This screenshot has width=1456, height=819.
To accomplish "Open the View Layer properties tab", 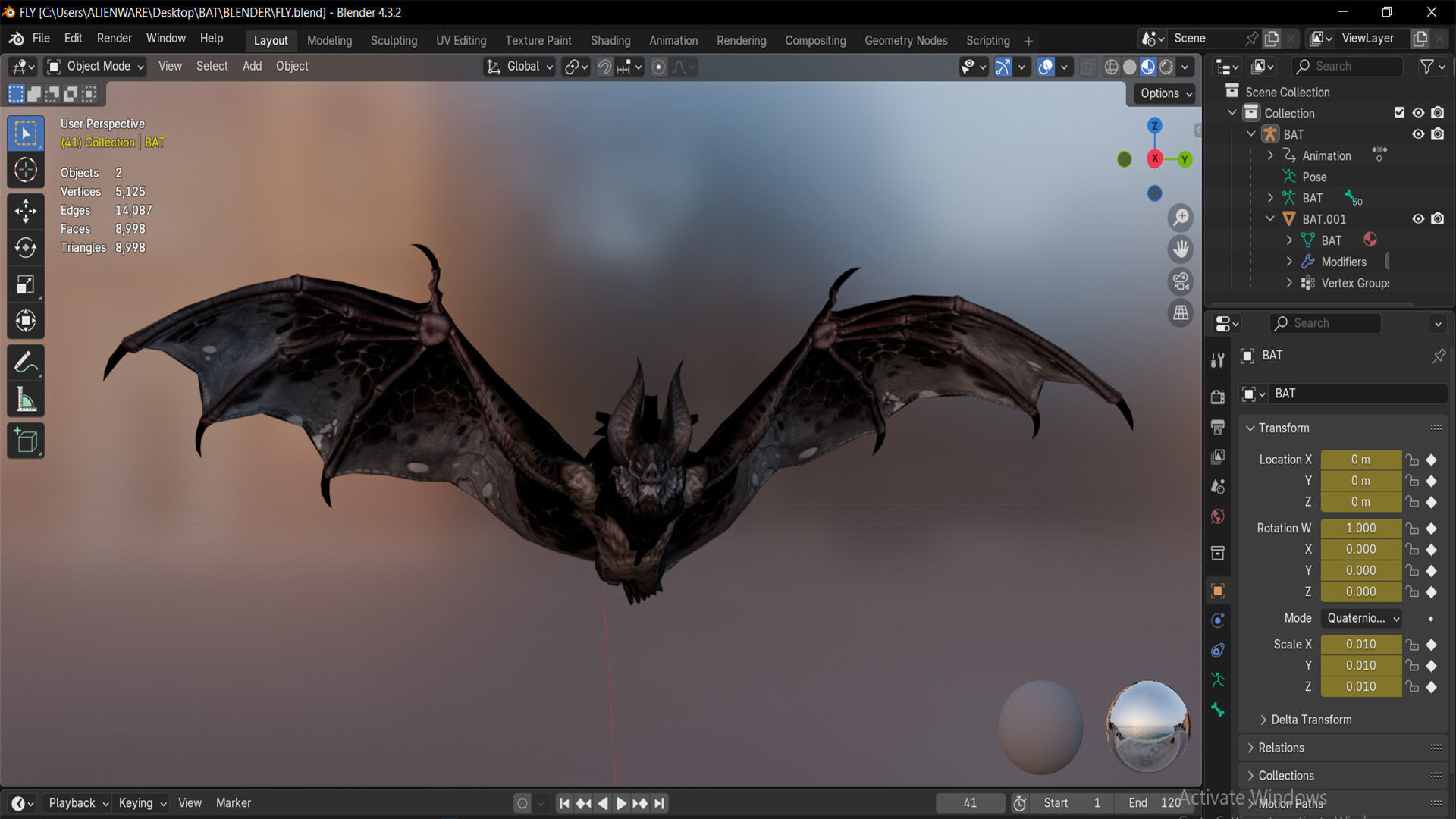I will pyautogui.click(x=1218, y=457).
